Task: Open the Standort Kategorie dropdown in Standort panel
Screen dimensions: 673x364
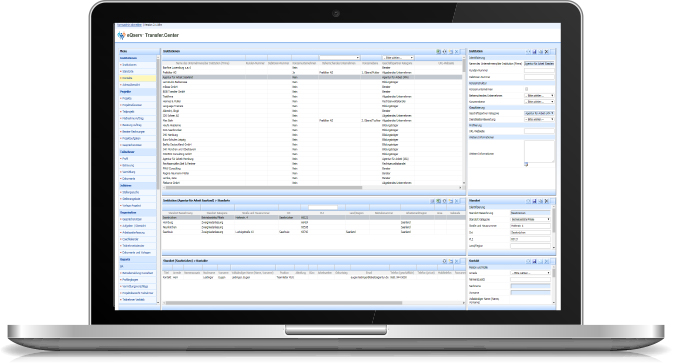Action: point(530,219)
